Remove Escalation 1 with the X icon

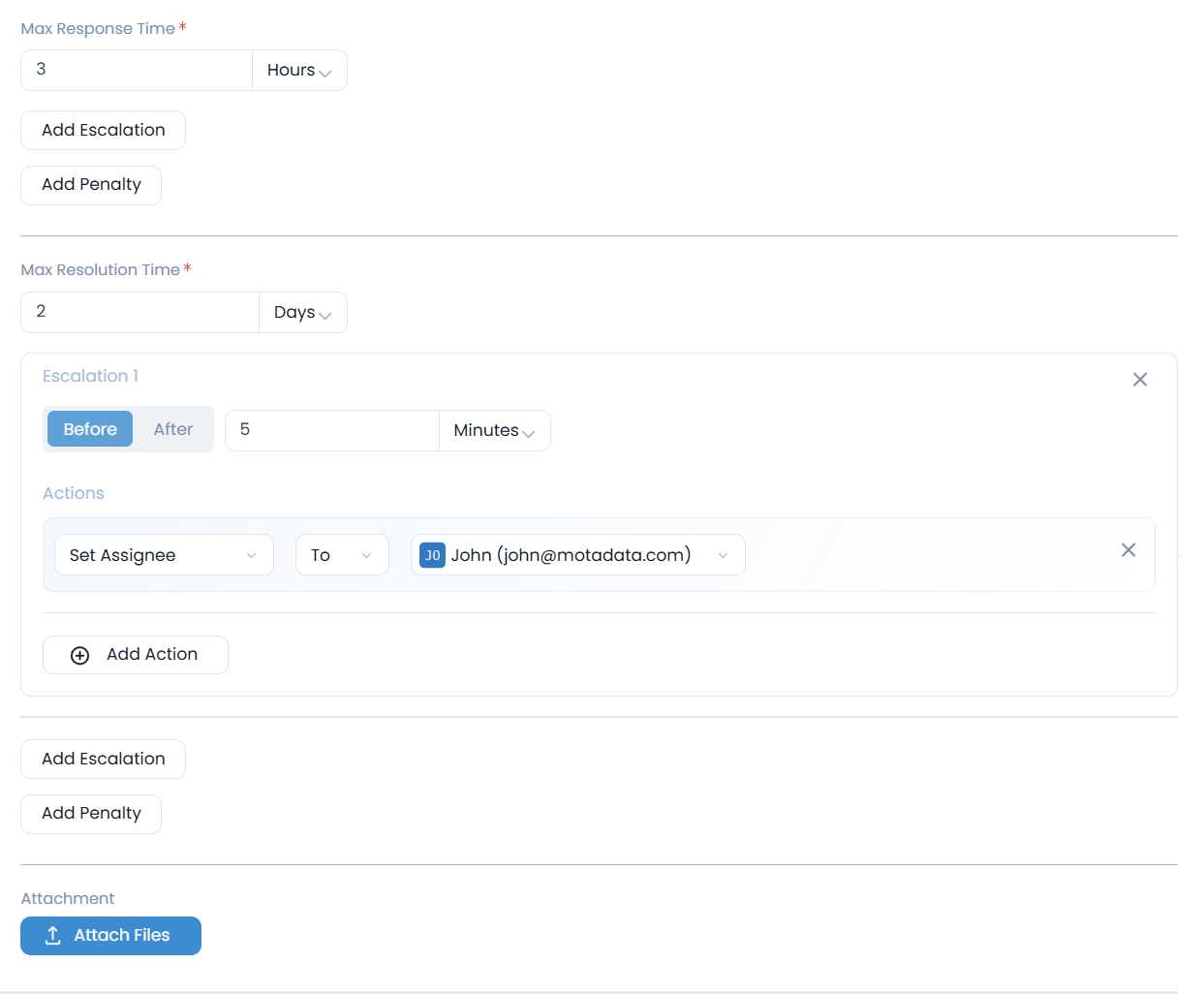(x=1140, y=380)
